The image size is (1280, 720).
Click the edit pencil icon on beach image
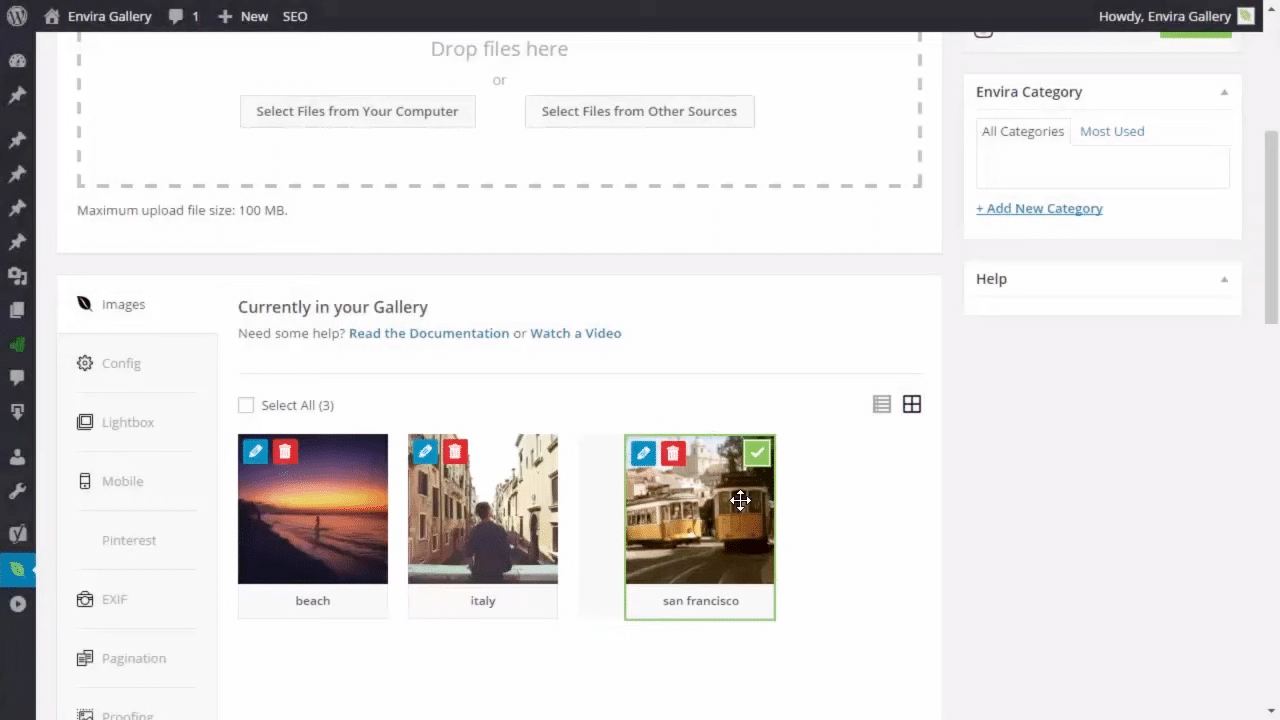pyautogui.click(x=255, y=452)
